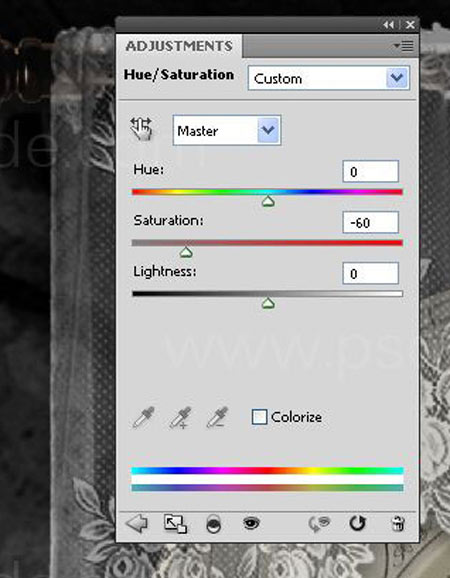Toggle layer visibility eye icon
450x578 pixels.
point(251,523)
